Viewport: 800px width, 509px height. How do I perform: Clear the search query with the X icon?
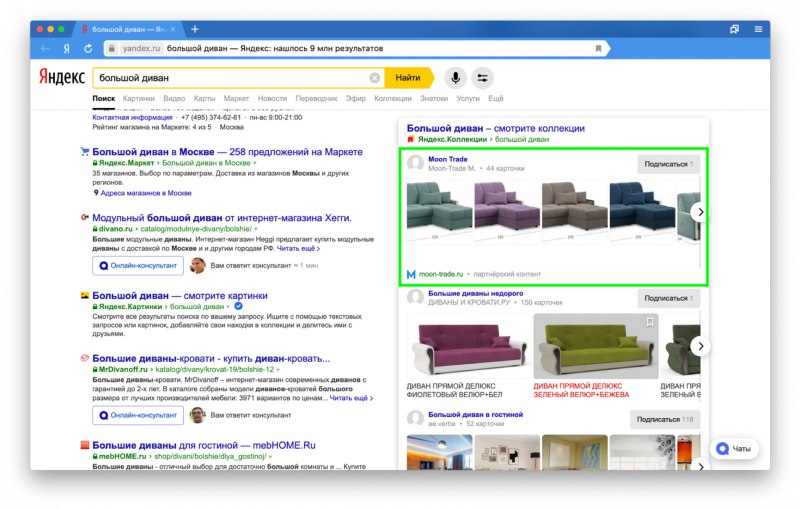click(374, 78)
